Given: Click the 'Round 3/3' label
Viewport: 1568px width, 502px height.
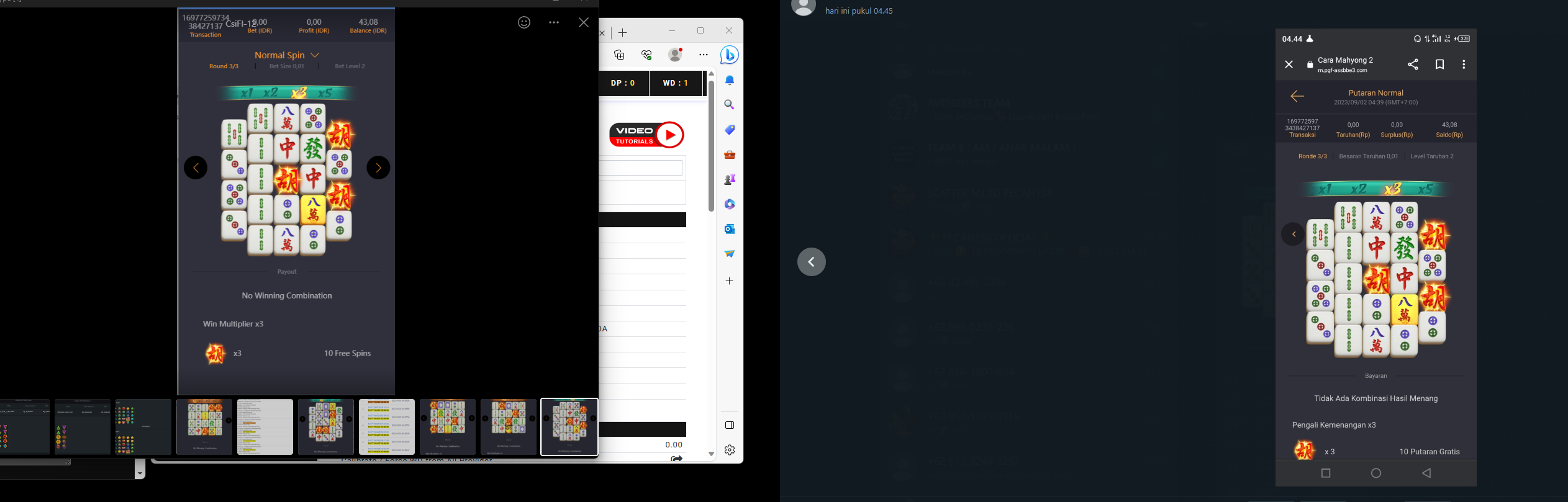Looking at the screenshot, I should (224, 66).
